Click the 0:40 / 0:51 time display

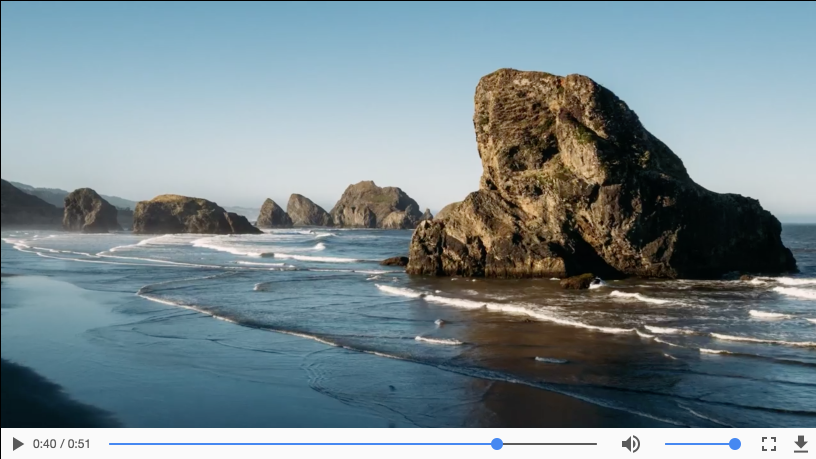(x=61, y=444)
